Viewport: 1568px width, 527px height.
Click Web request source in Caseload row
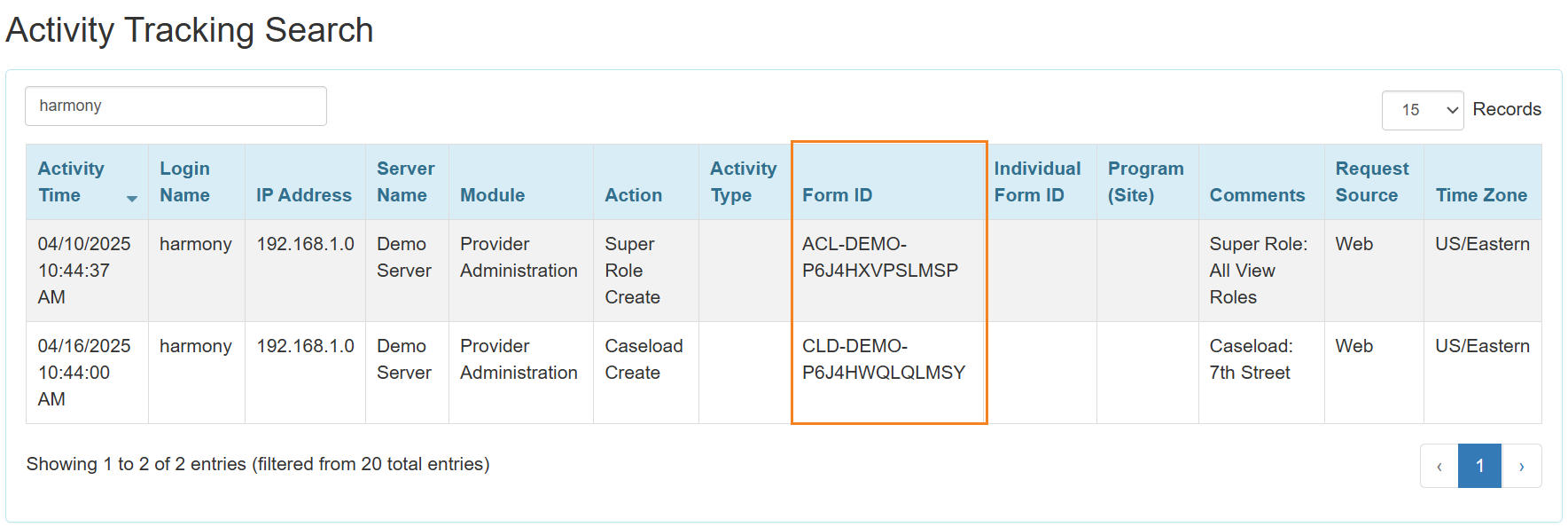coord(1353,346)
